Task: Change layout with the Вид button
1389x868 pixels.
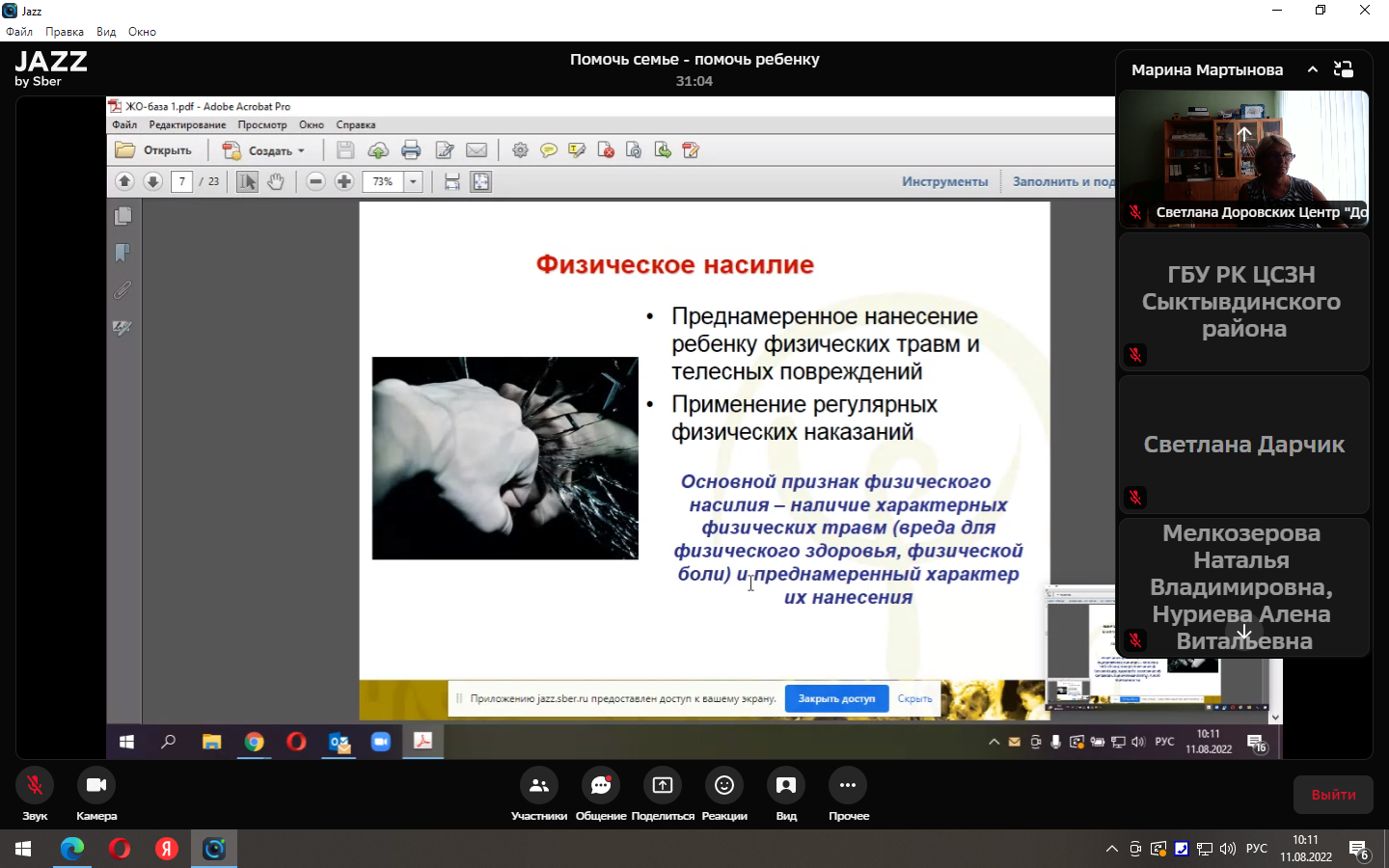Action: coord(786,786)
